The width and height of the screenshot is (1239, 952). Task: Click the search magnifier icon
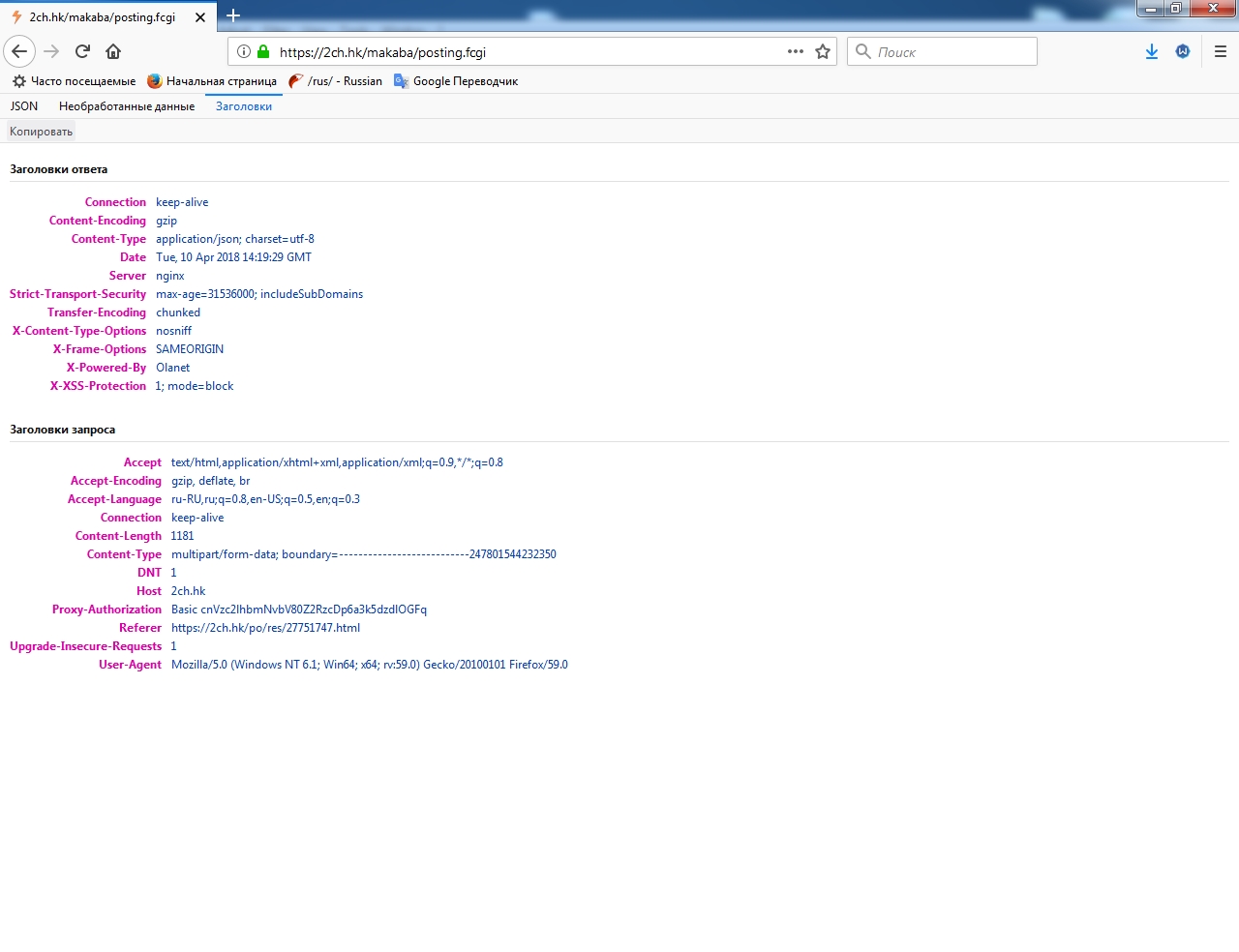[863, 51]
